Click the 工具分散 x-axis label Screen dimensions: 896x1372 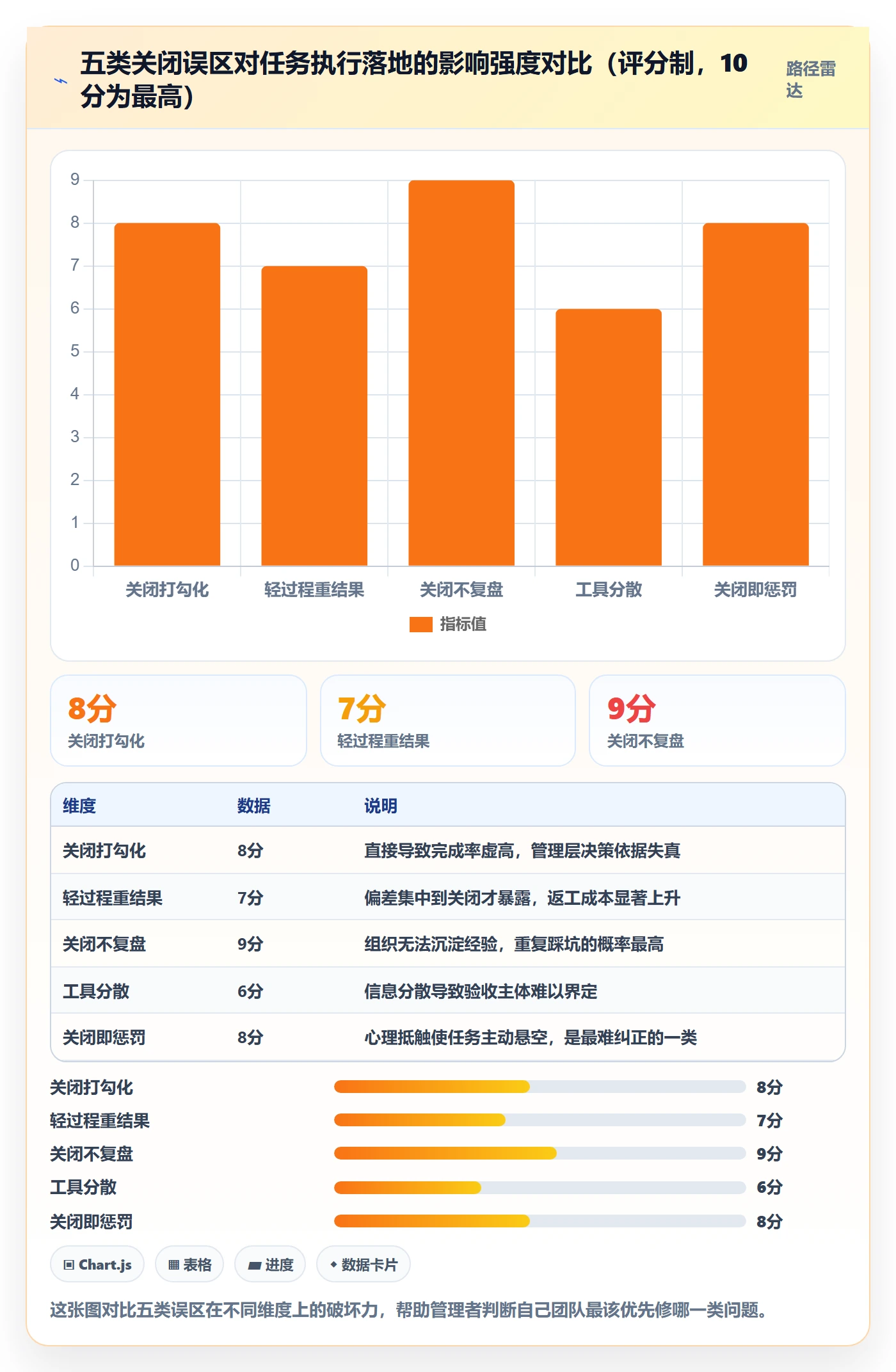[609, 589]
